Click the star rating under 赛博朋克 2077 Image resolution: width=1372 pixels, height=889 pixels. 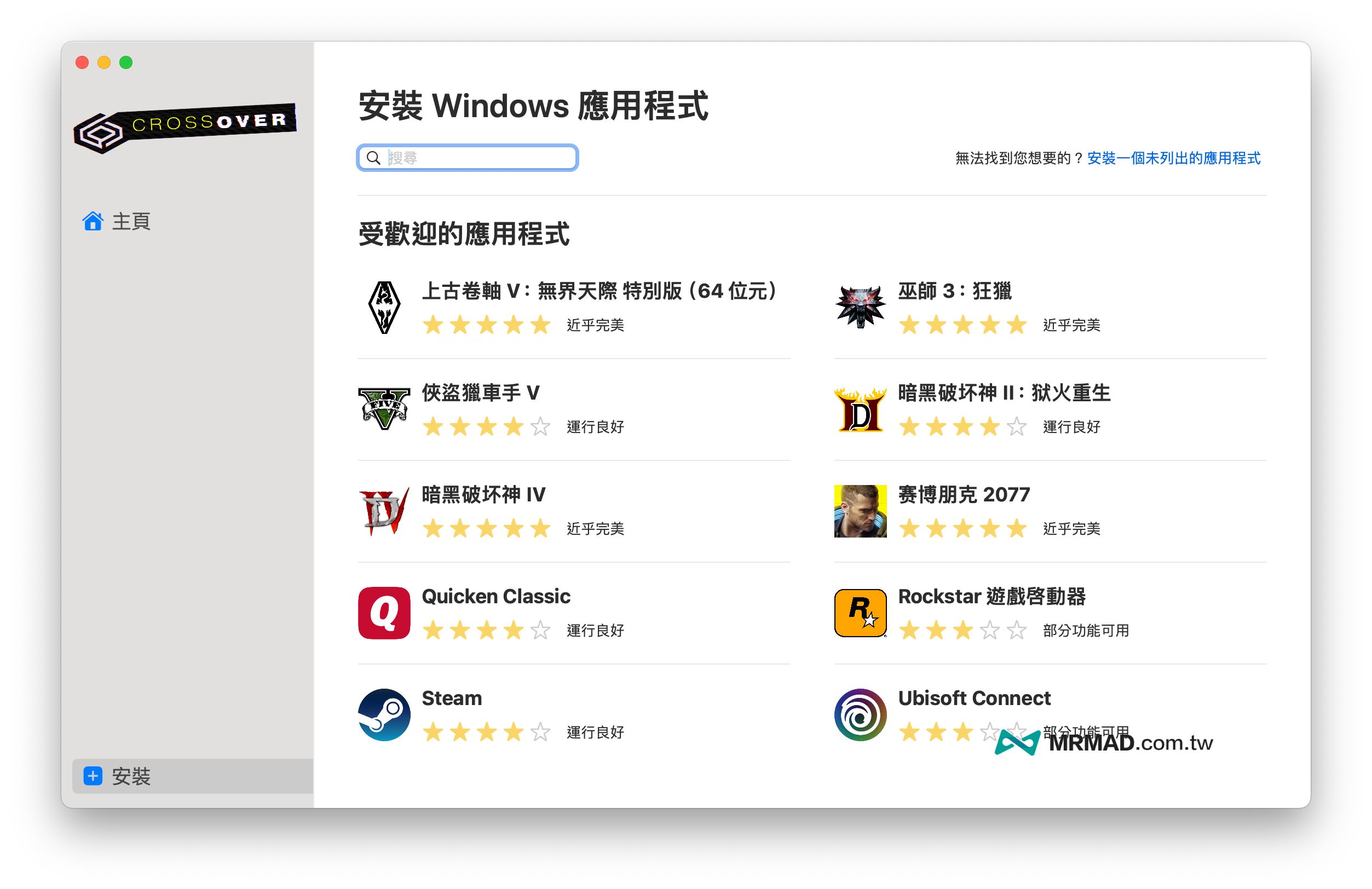[962, 529]
